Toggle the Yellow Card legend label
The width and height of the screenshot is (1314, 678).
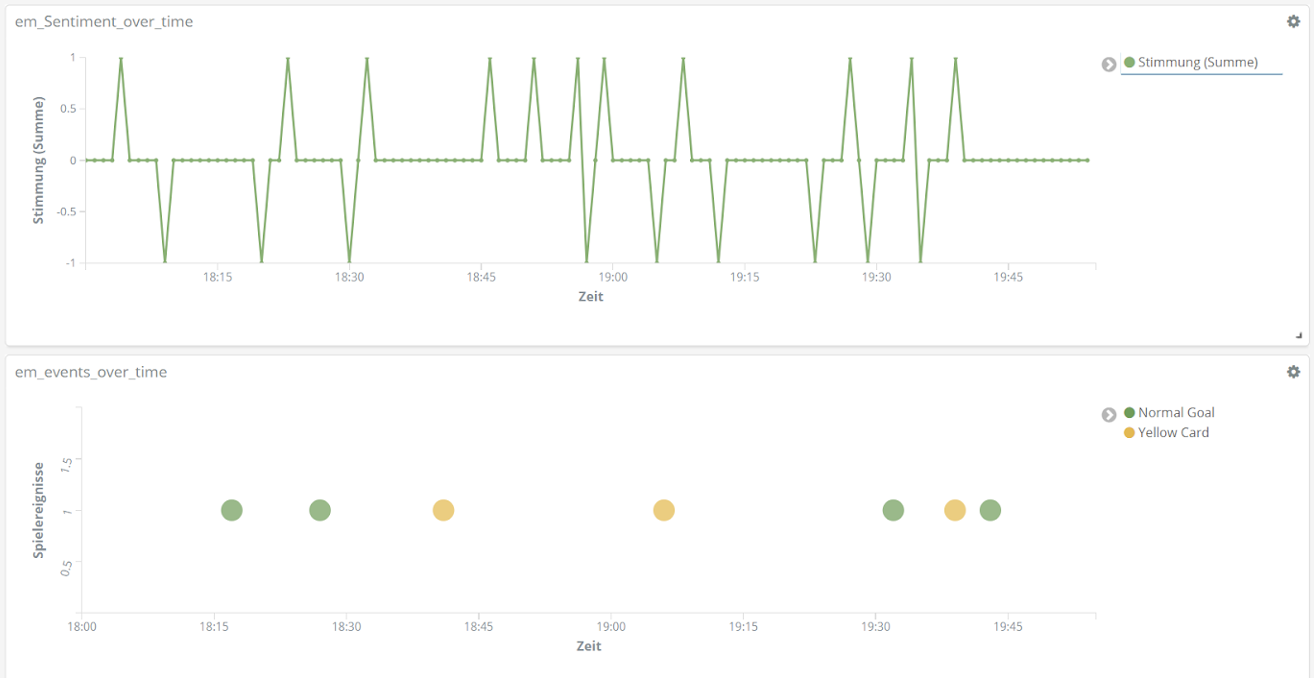click(x=1173, y=432)
